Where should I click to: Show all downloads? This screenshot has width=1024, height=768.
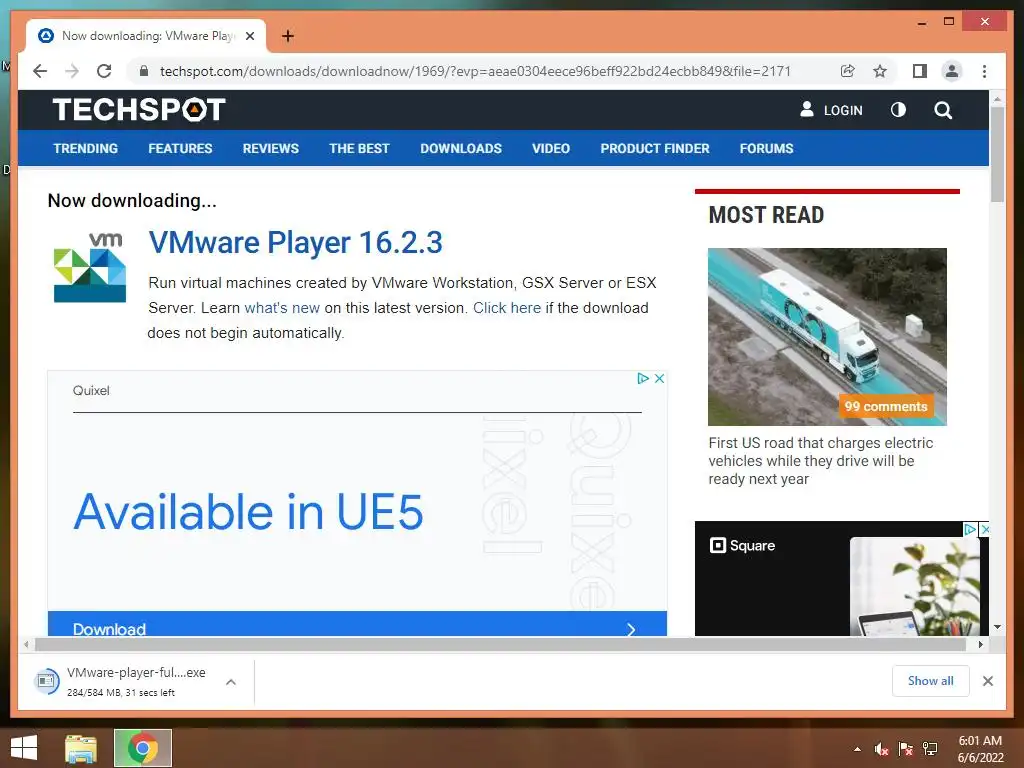931,680
